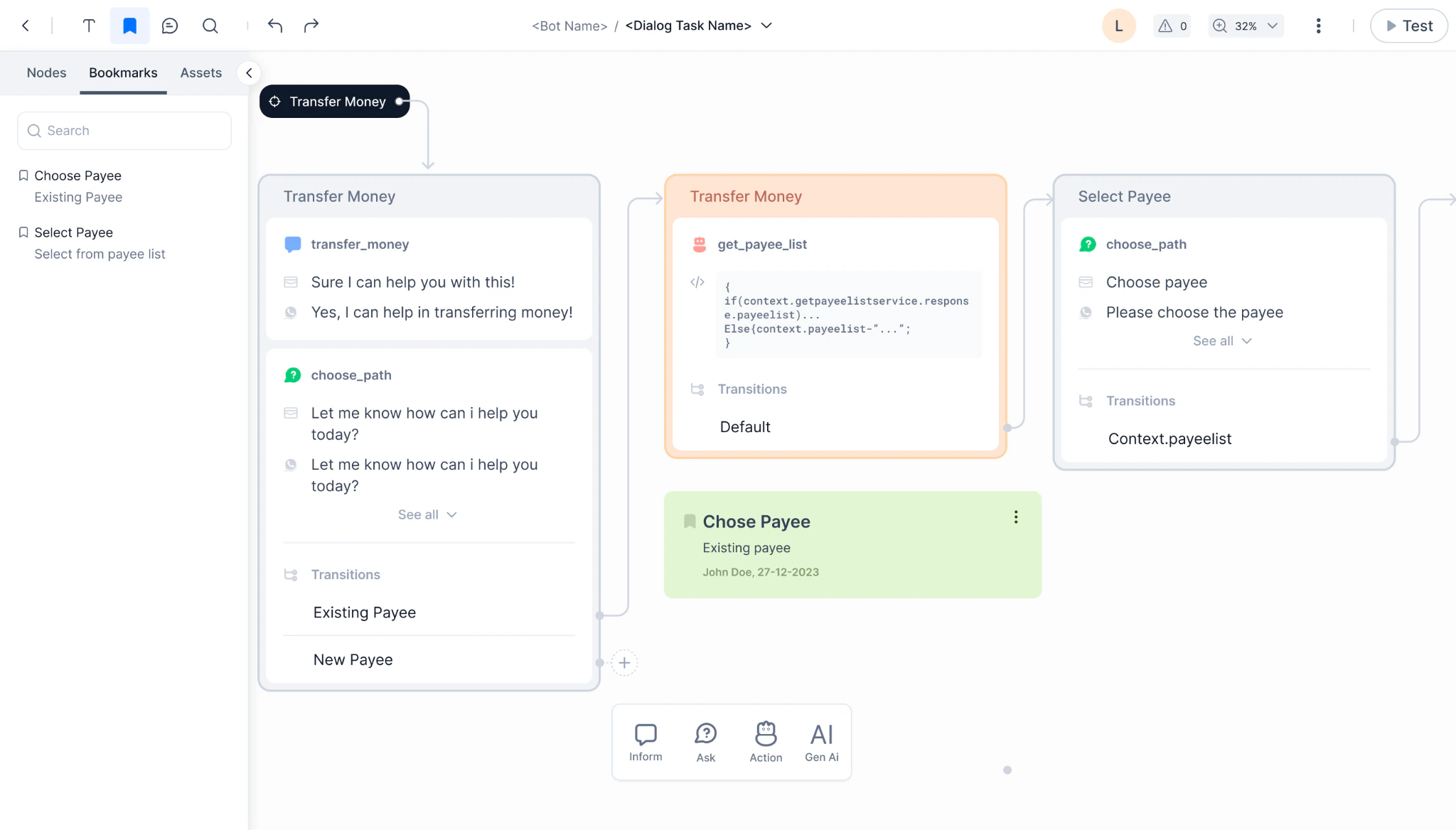Screen dimensions: 1456x830
Task: Click the search magnifier icon in toolbar
Action: click(210, 26)
